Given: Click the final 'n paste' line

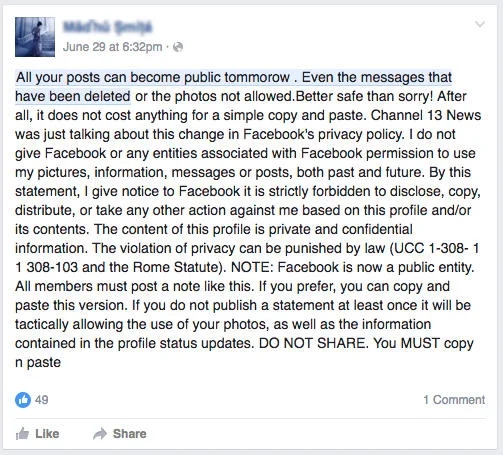Looking at the screenshot, I should [38, 363].
